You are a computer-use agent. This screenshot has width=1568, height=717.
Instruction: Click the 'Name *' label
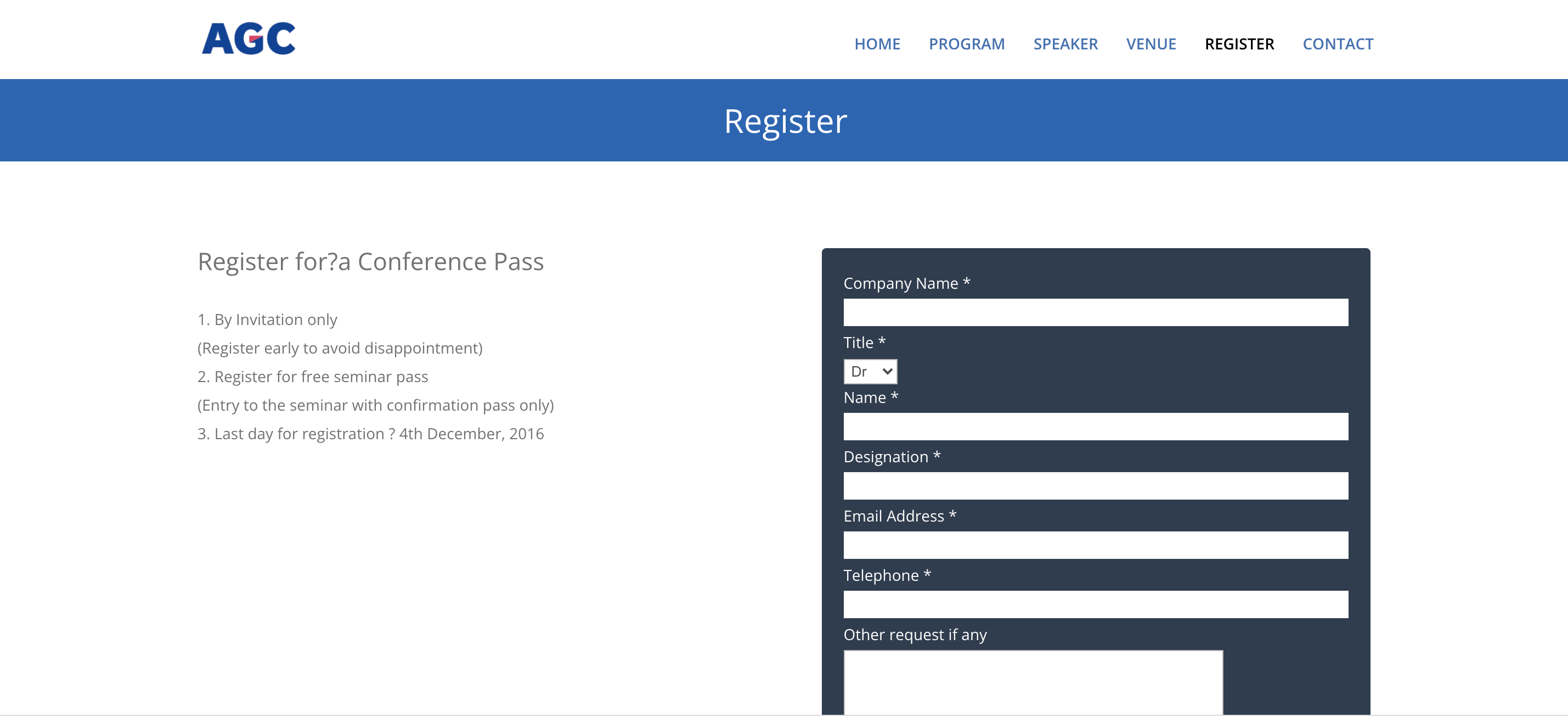pos(871,398)
